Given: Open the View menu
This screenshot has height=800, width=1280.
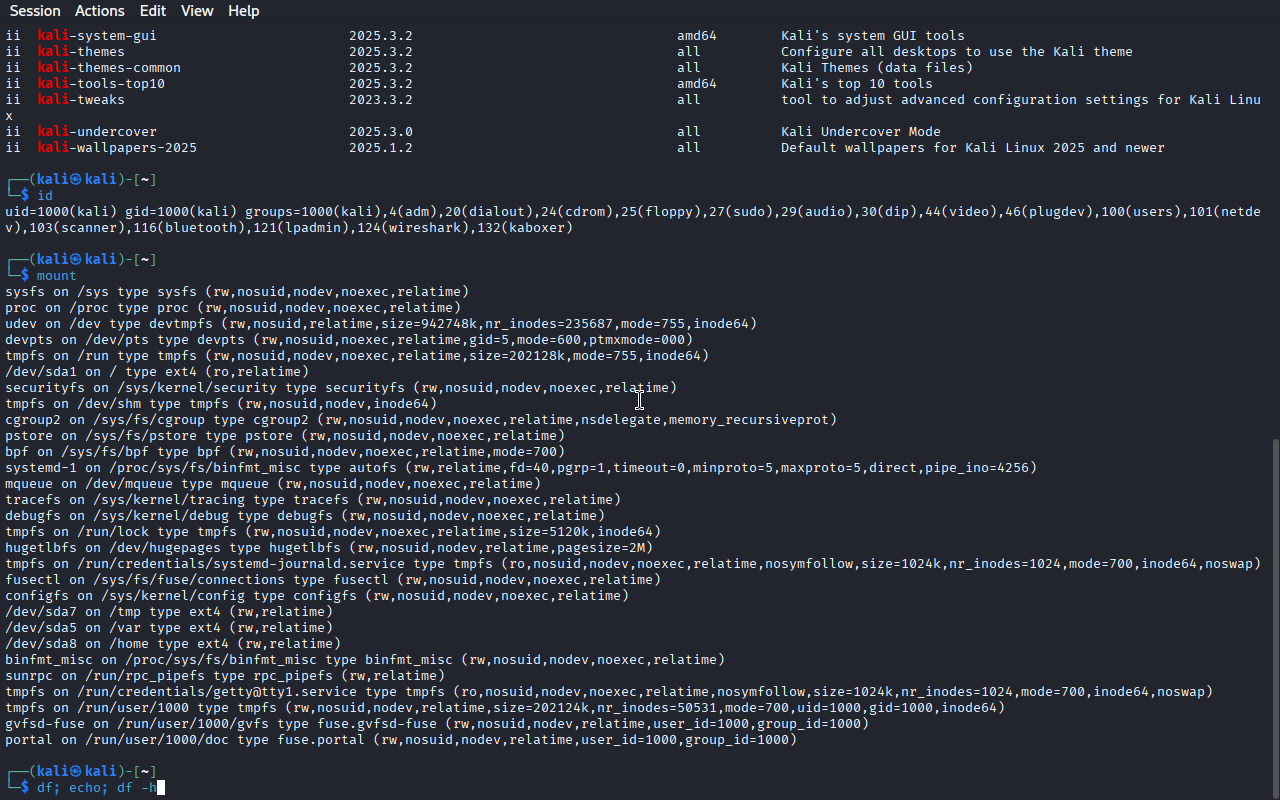Looking at the screenshot, I should coord(197,11).
